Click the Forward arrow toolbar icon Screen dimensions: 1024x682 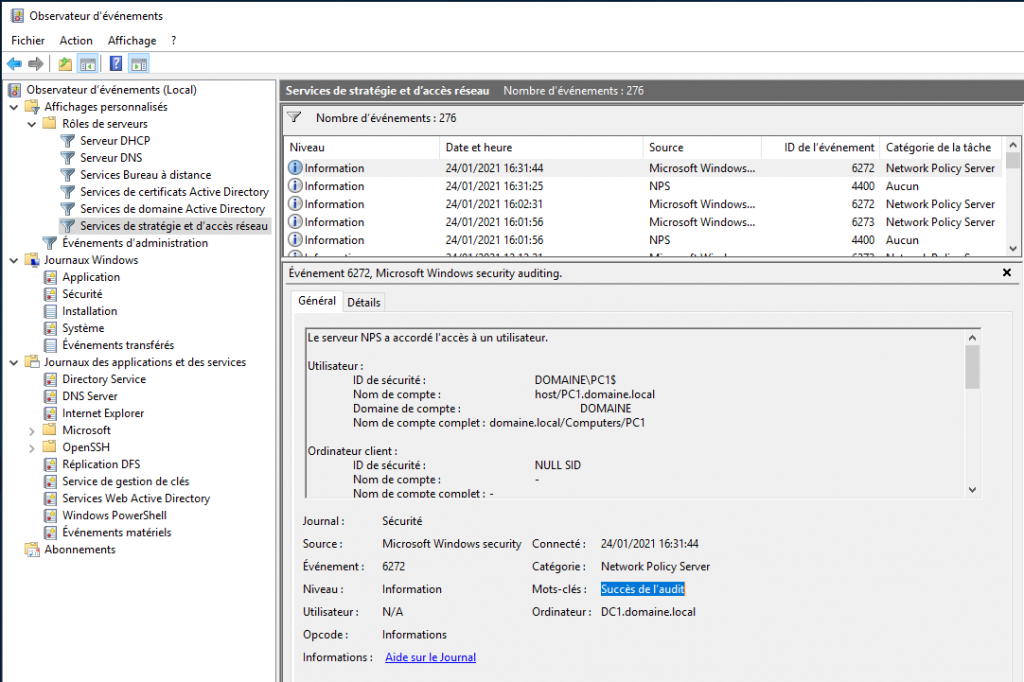(36, 63)
